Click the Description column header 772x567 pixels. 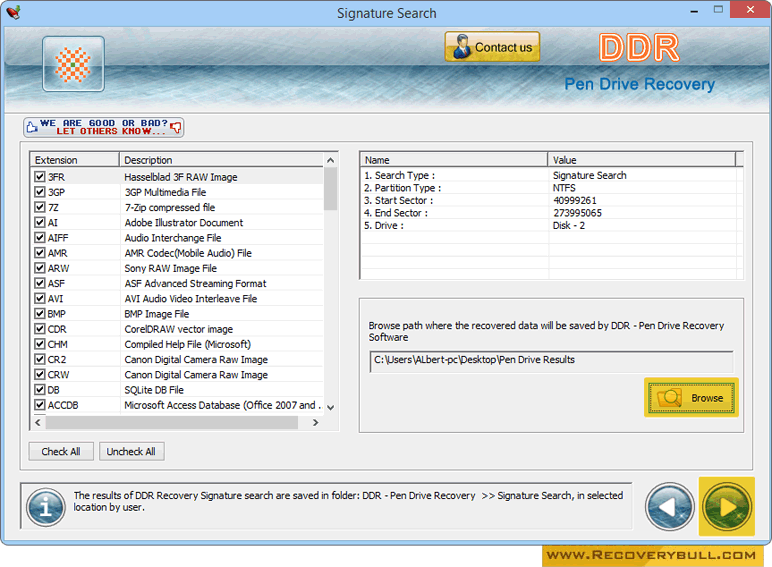[x=222, y=160]
